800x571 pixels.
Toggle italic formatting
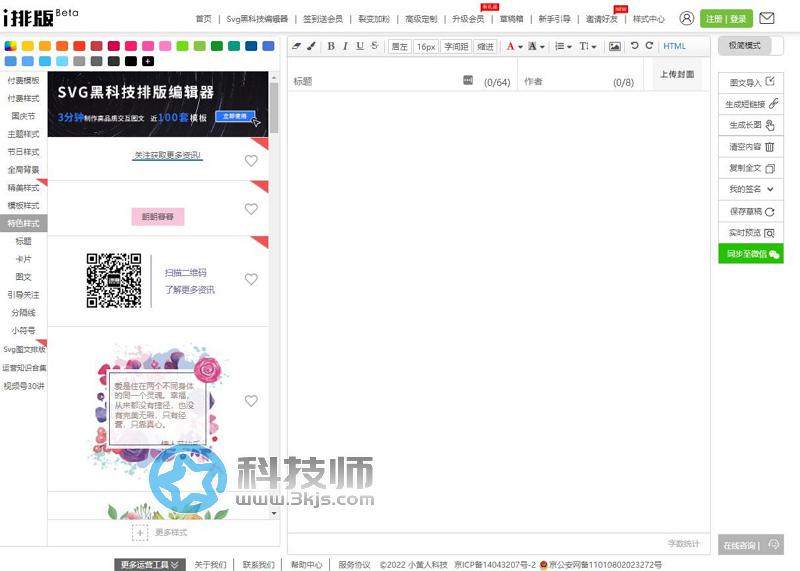[x=345, y=46]
